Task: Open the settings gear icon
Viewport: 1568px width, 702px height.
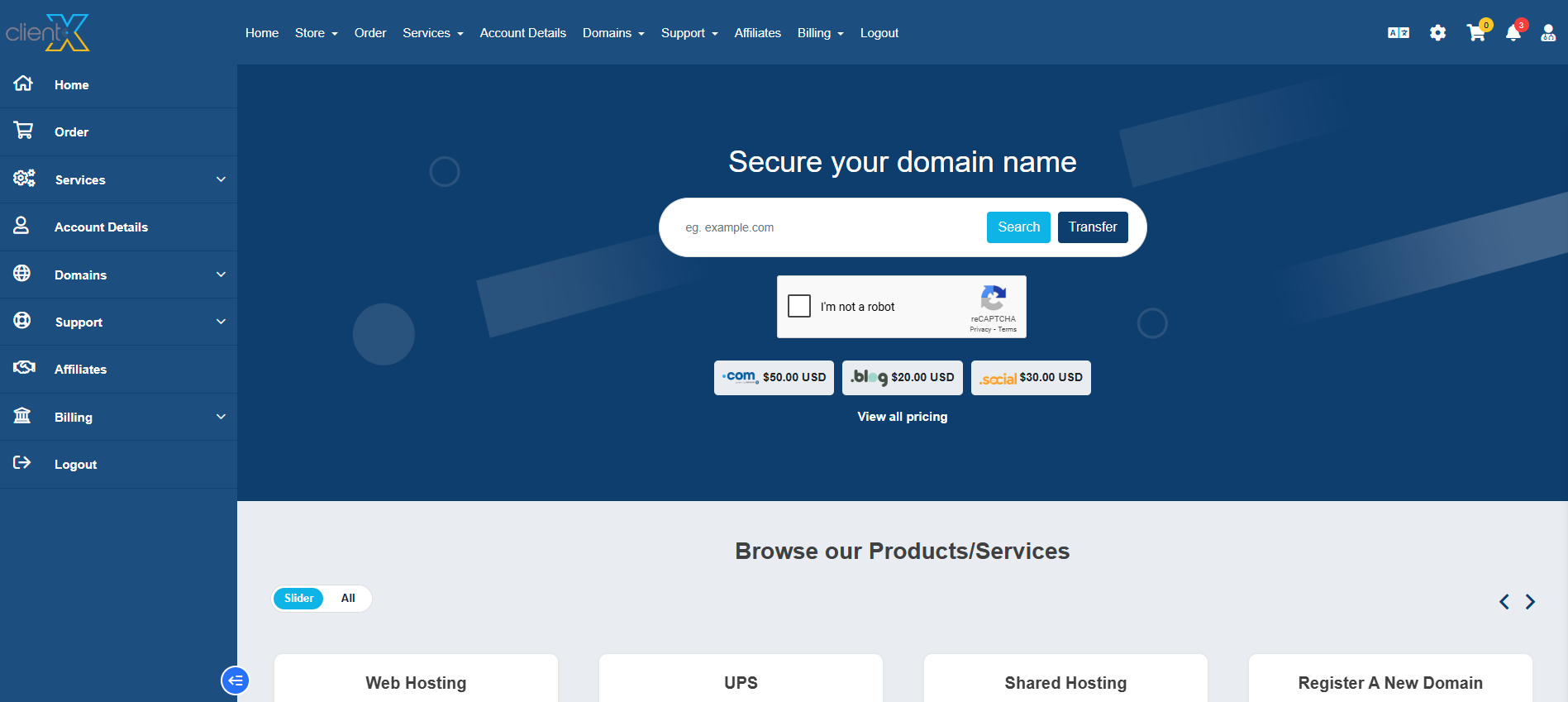Action: pos(1437,33)
